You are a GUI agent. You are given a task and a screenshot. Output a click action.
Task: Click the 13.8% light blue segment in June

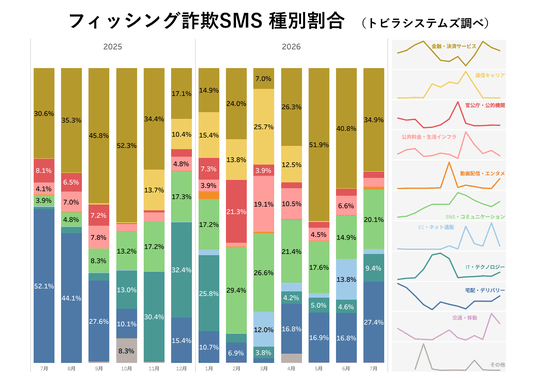click(x=346, y=280)
